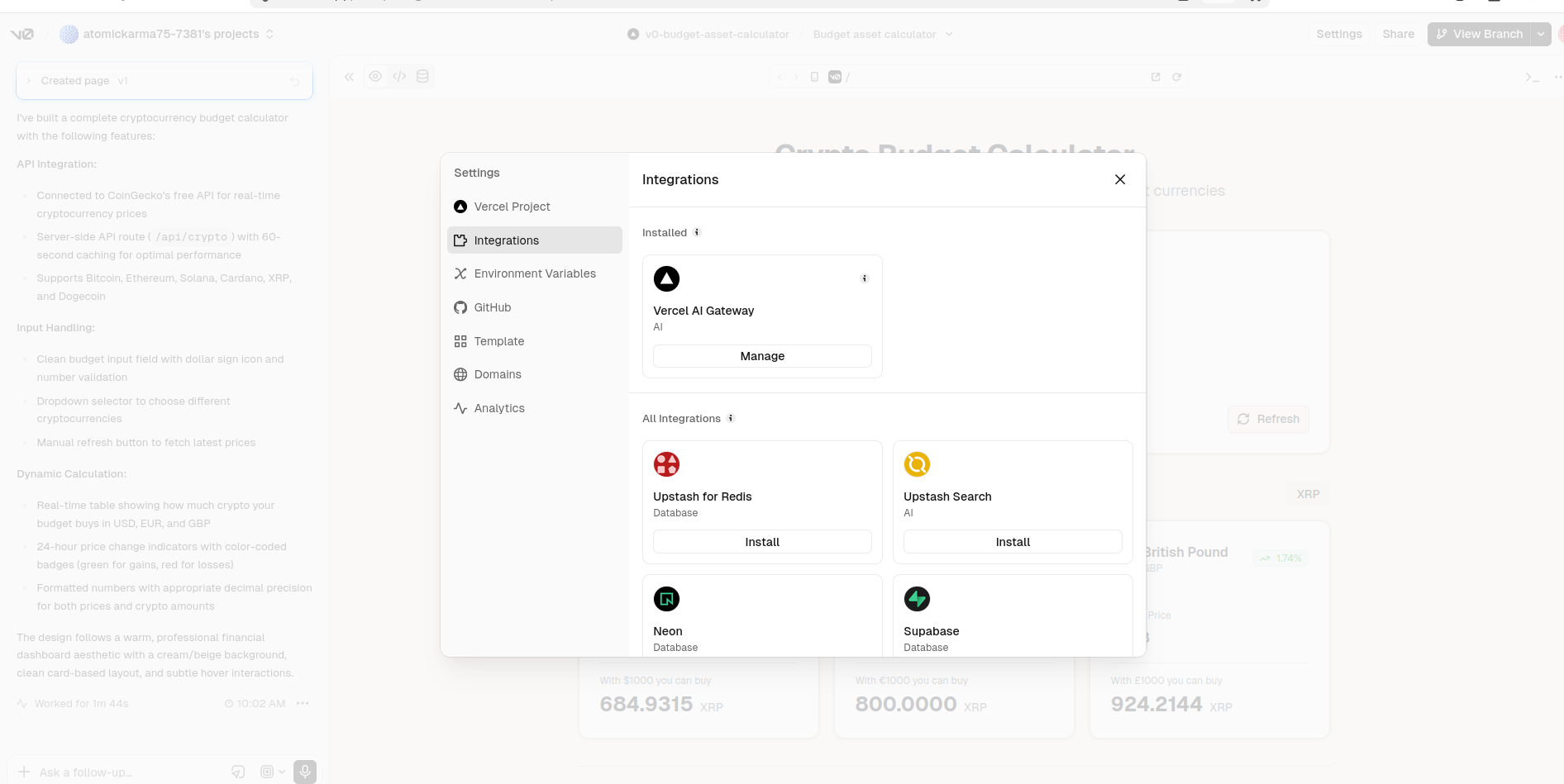Click the Neon database logo icon
Viewport: 1564px width, 784px height.
click(666, 599)
